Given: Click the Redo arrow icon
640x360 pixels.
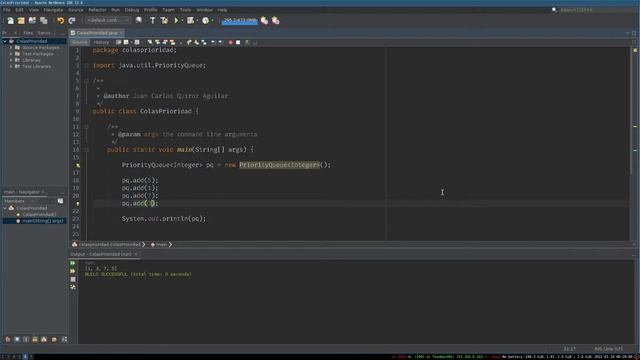Looking at the screenshot, I should point(72,20).
